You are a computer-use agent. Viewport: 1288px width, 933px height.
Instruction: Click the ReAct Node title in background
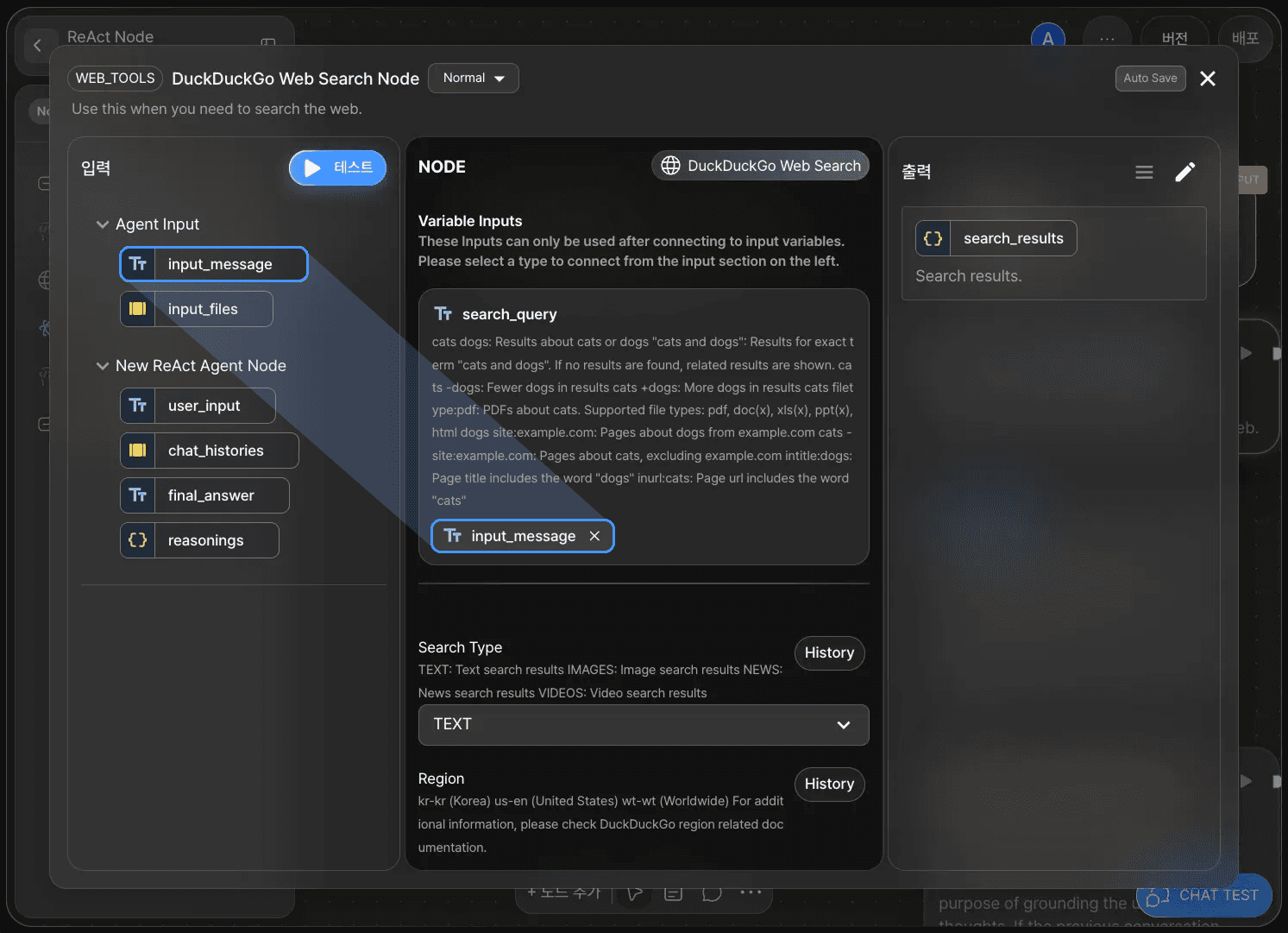(110, 37)
